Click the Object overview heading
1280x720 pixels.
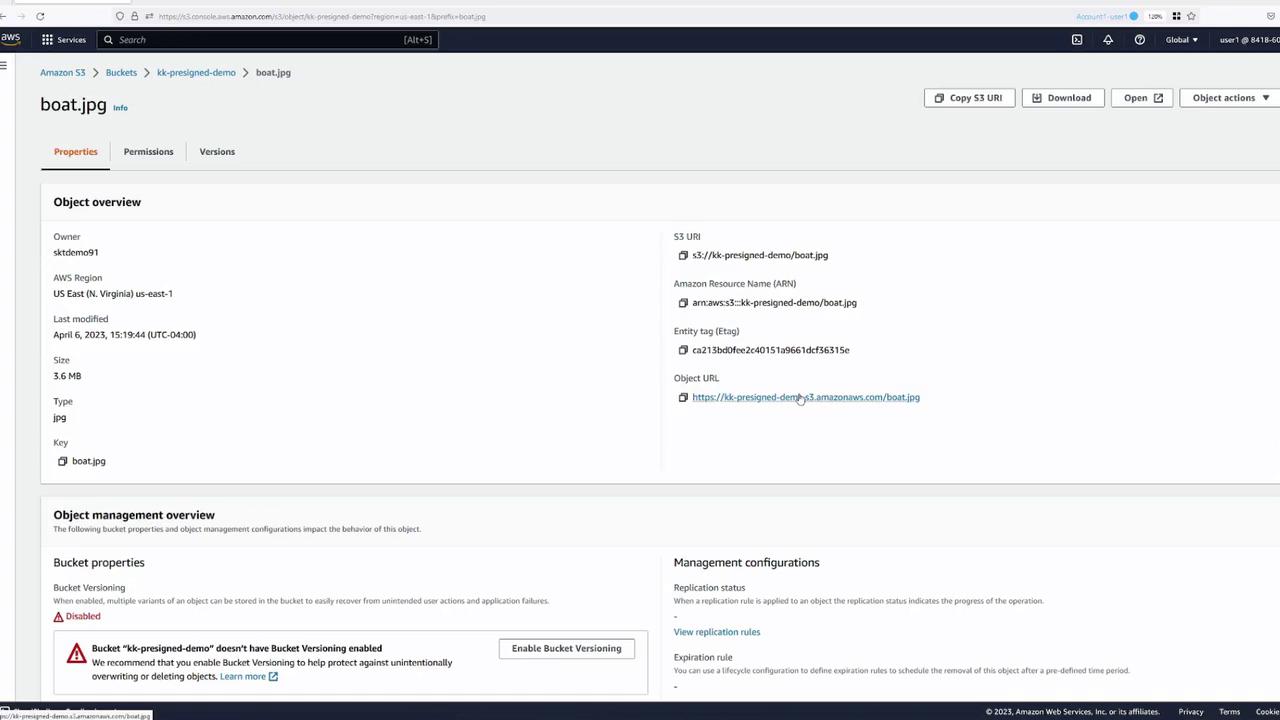(x=97, y=202)
